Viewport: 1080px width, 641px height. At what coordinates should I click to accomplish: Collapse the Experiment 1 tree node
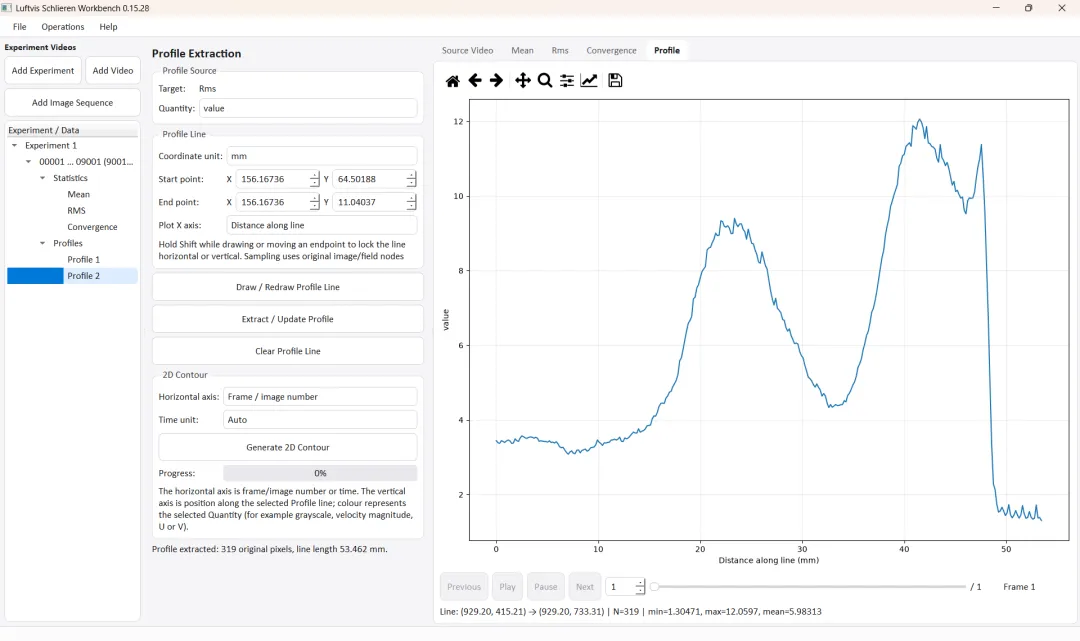pos(14,145)
